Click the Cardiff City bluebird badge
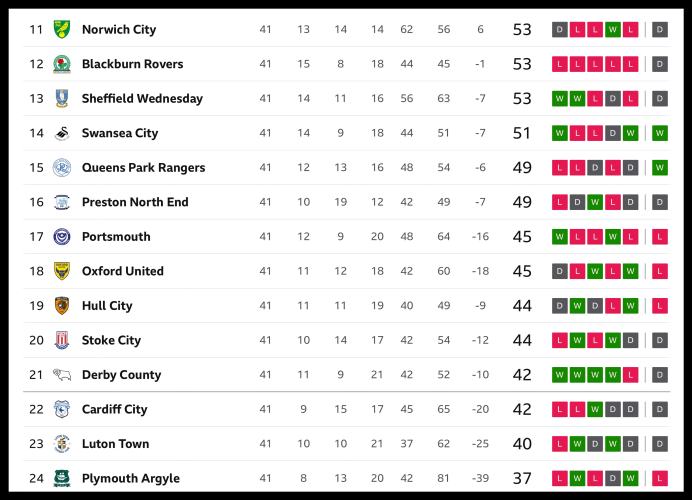The height and width of the screenshot is (500, 692). (x=62, y=409)
